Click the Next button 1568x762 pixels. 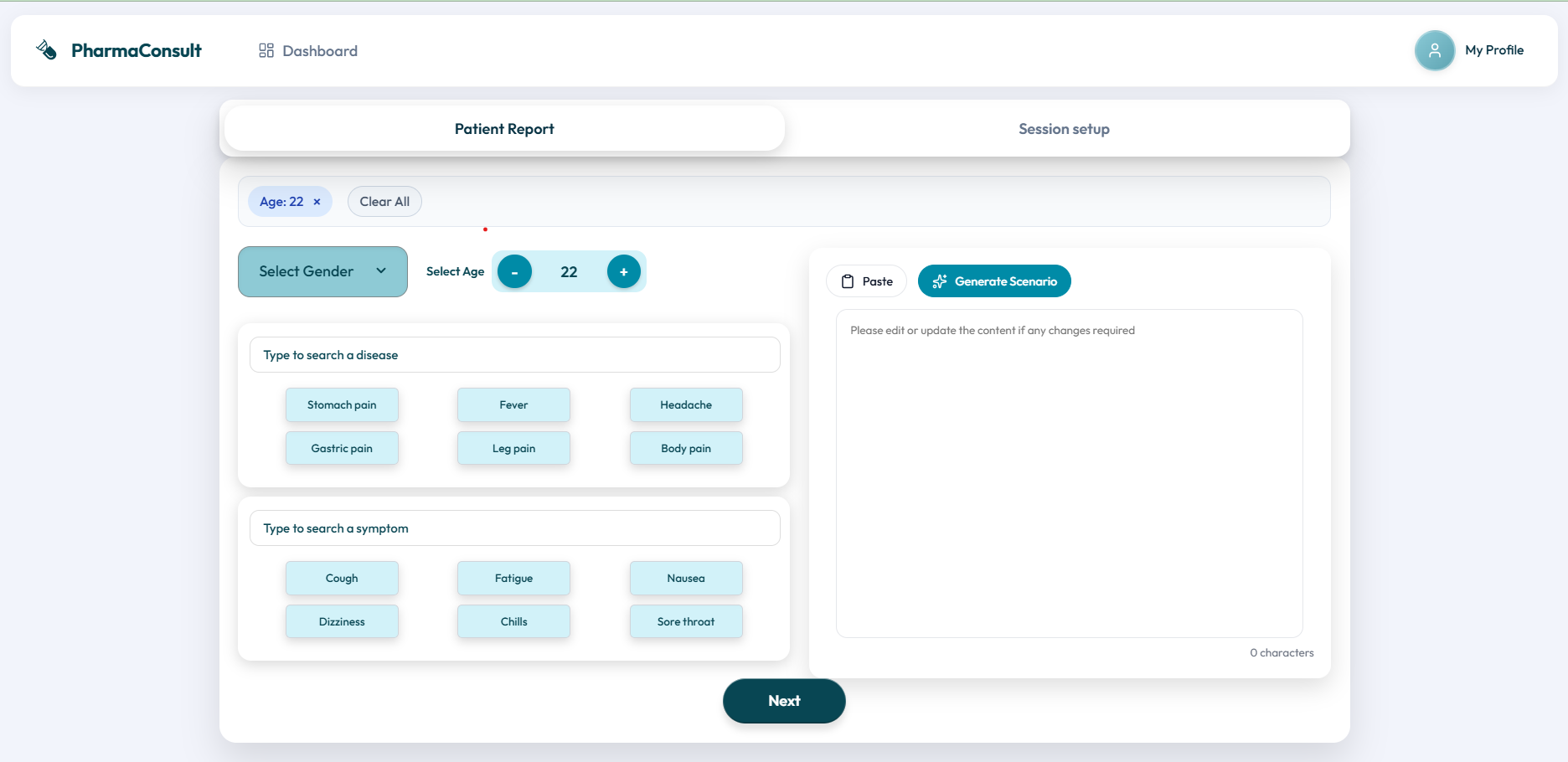783,701
